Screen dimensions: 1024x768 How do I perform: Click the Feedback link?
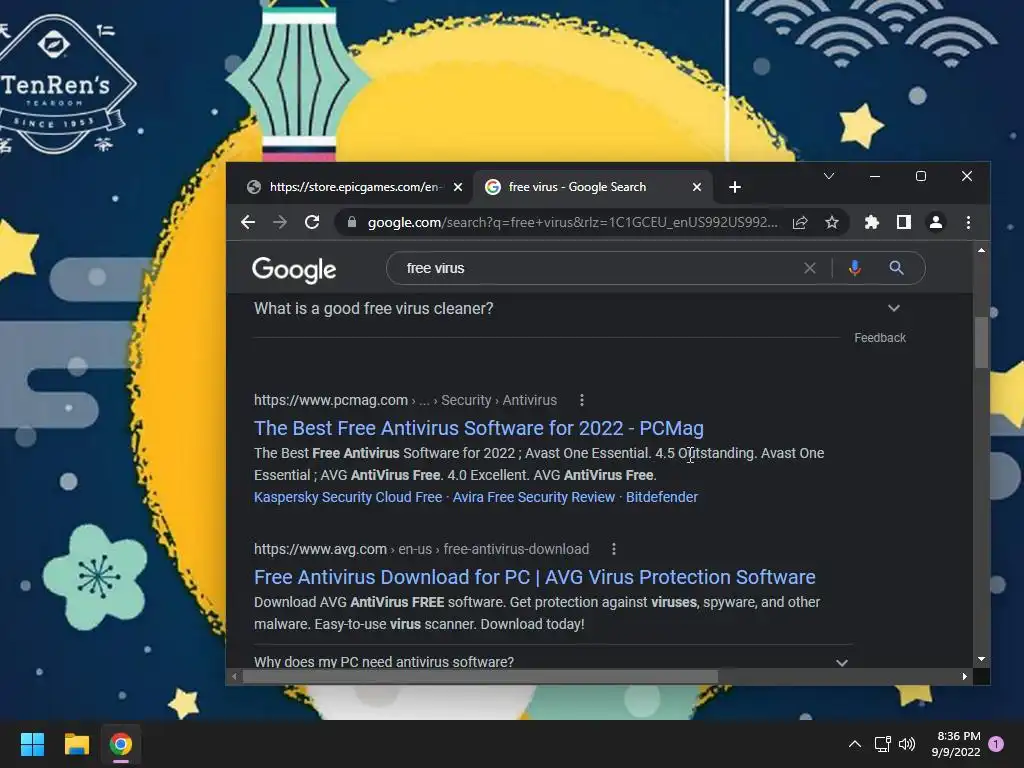coord(880,338)
